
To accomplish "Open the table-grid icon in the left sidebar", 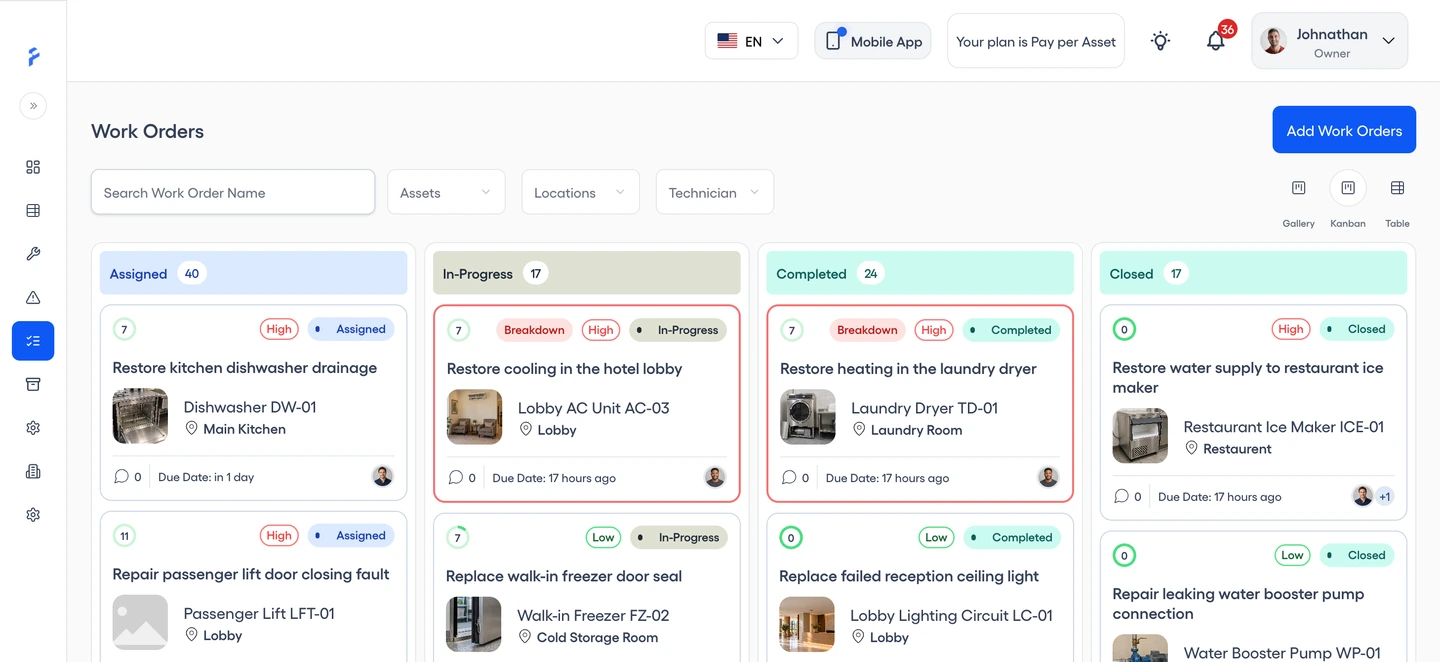I will 33,211.
